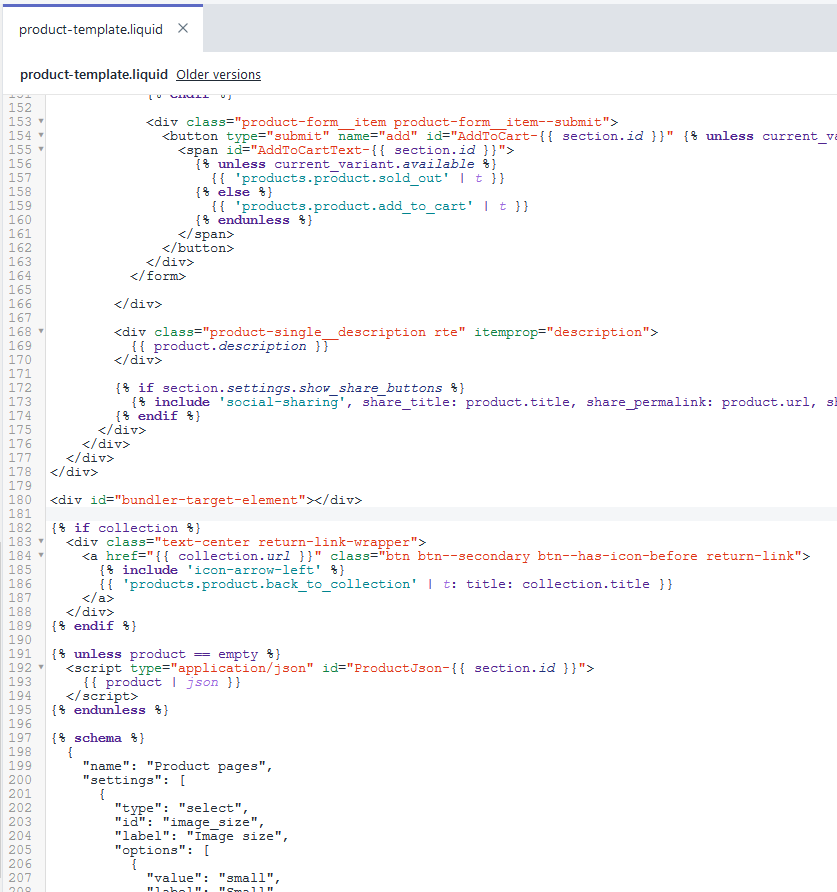Click "Image size" label value

(234, 836)
